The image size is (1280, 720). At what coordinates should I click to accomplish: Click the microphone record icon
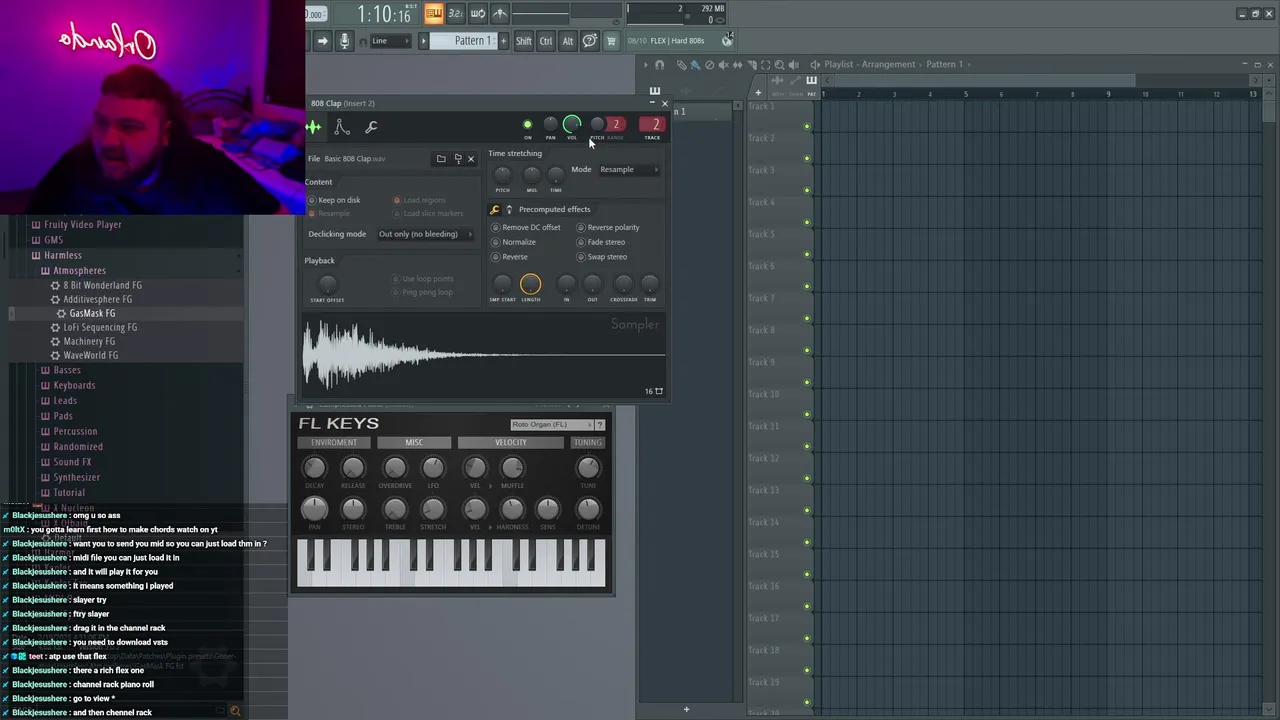pyautogui.click(x=344, y=41)
